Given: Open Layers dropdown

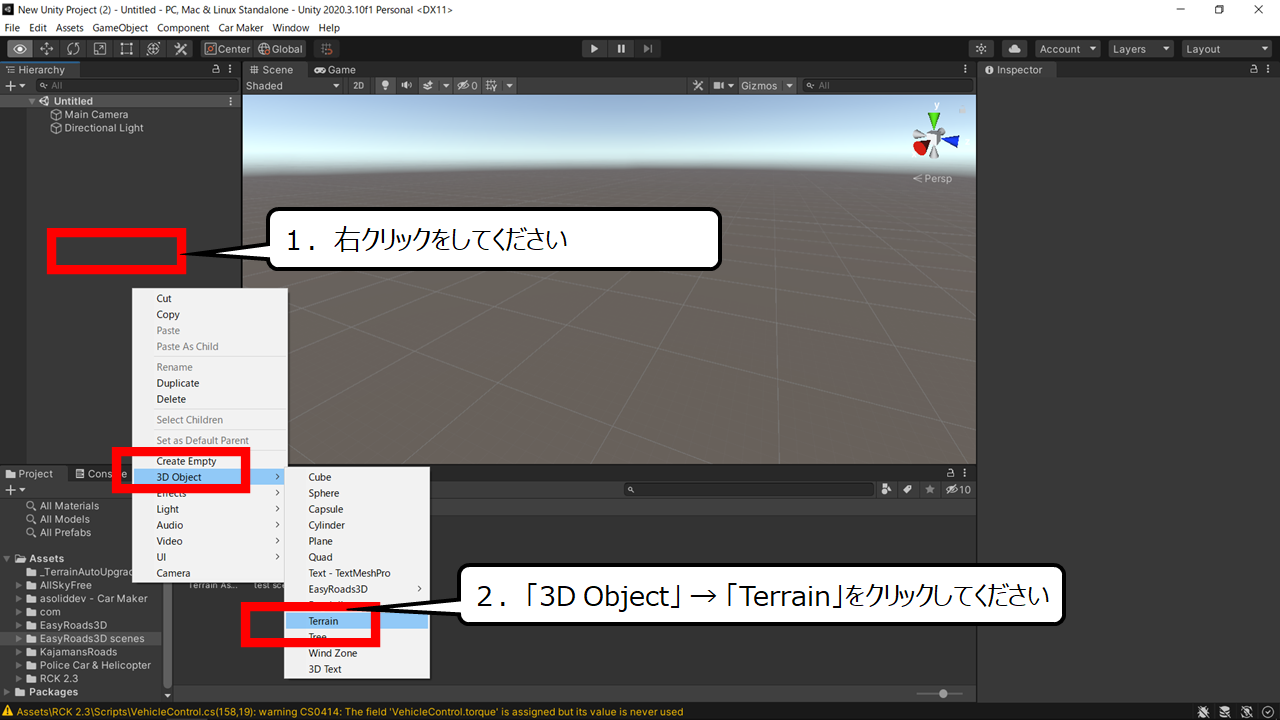Looking at the screenshot, I should 1140,49.
